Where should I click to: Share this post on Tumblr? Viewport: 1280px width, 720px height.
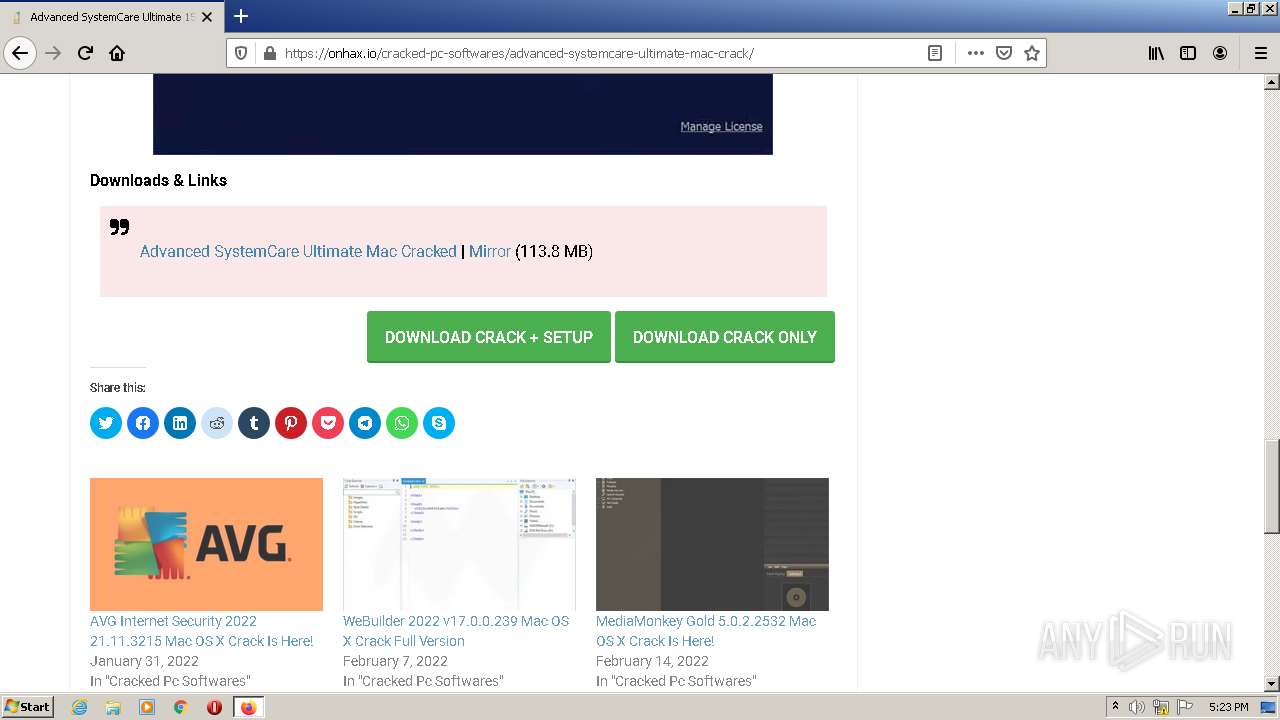click(254, 423)
